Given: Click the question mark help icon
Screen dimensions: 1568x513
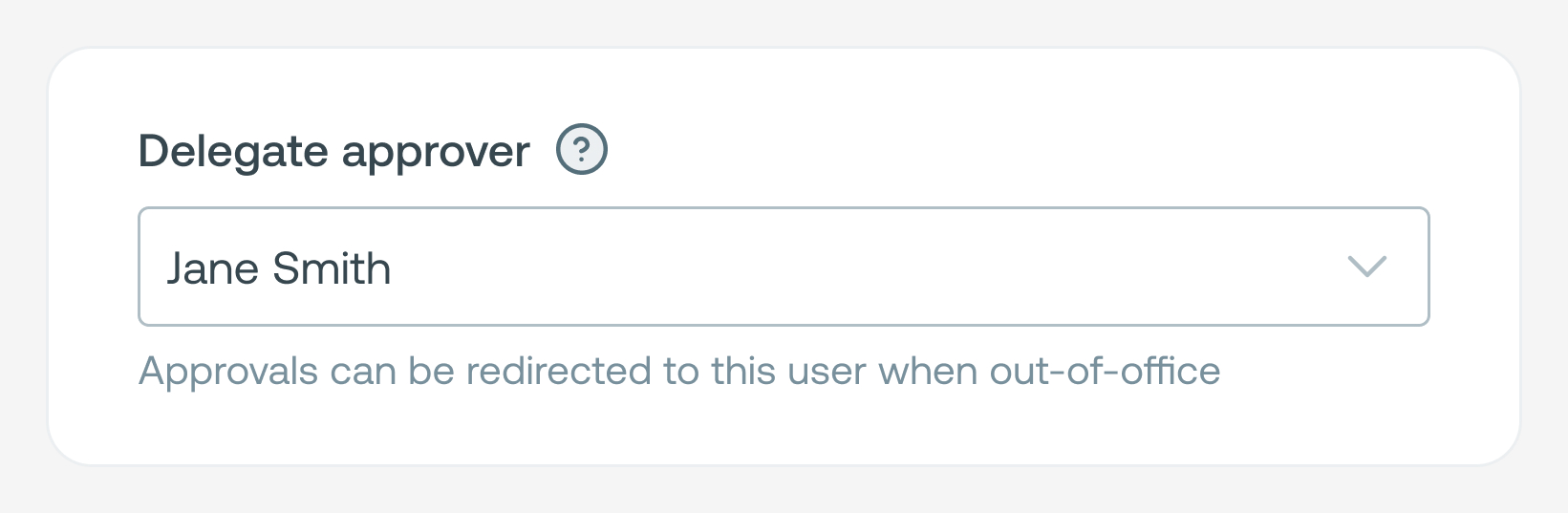Looking at the screenshot, I should tap(582, 151).
